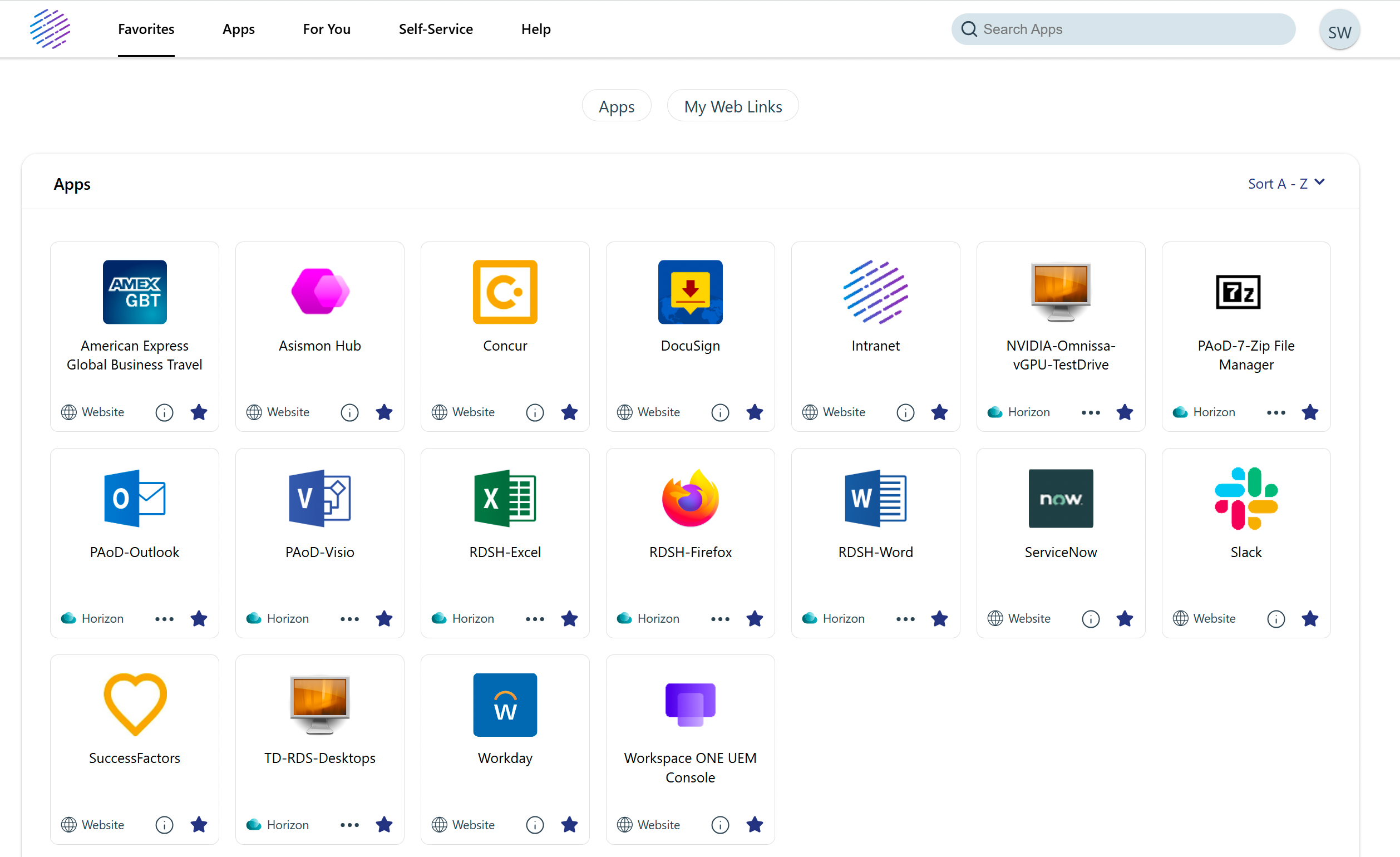Screen dimensions: 1400x857
Task: Click the Workspace ONE UEM Console icon
Action: click(x=690, y=705)
